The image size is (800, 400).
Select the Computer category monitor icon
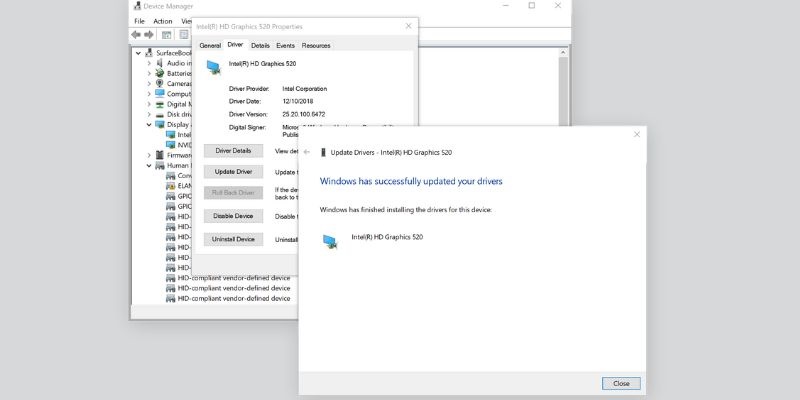(x=160, y=94)
